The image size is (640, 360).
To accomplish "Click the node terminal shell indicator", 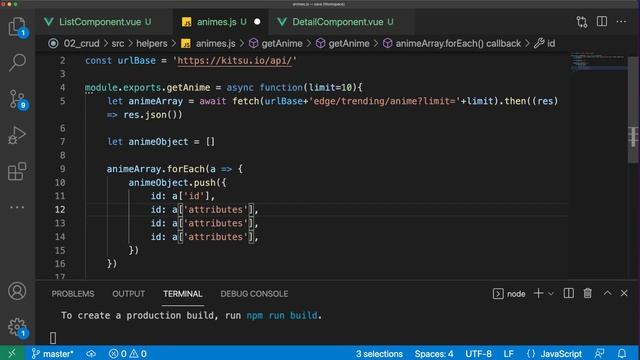I will pyautogui.click(x=509, y=294).
